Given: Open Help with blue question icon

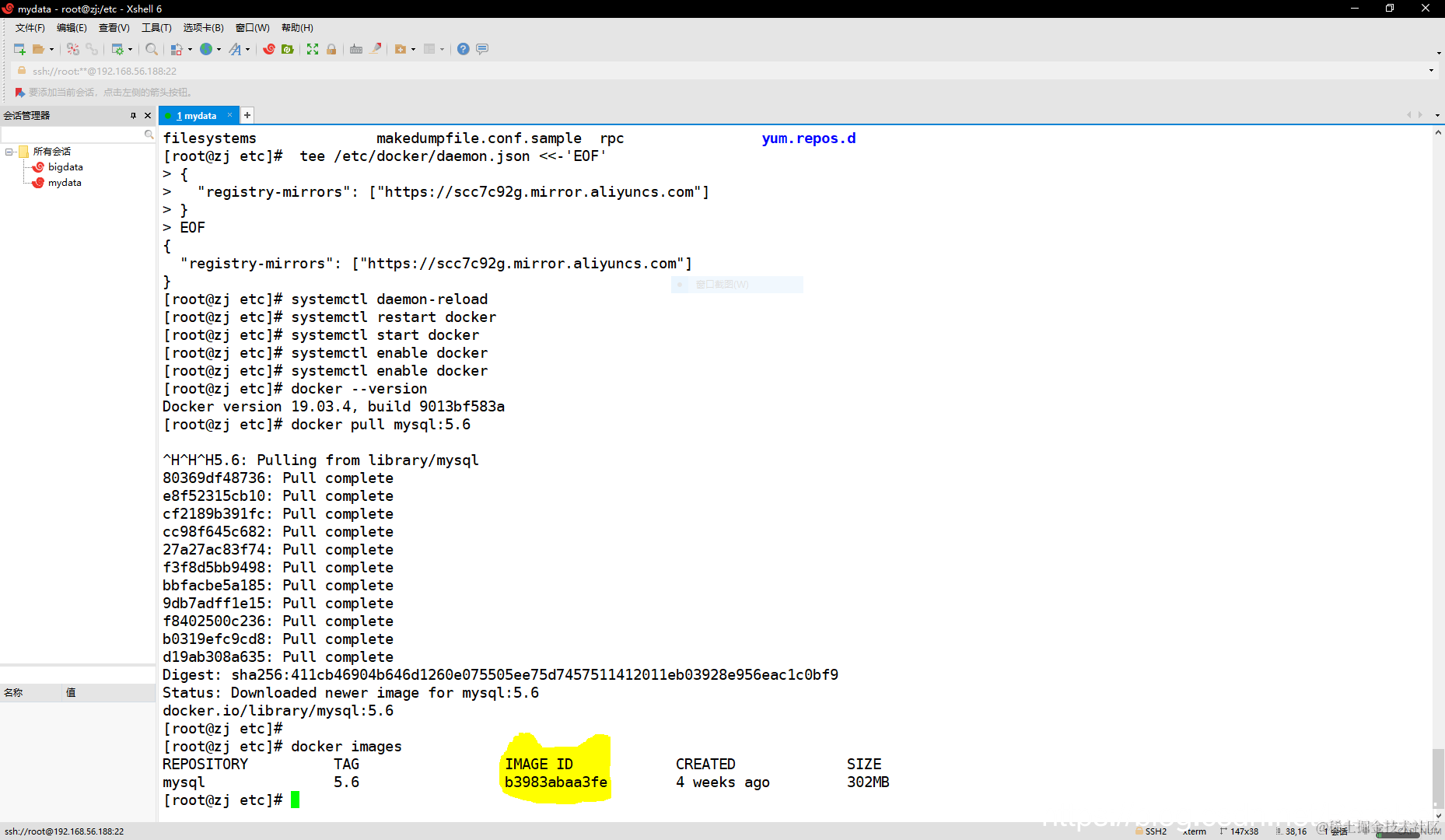Looking at the screenshot, I should 464,49.
